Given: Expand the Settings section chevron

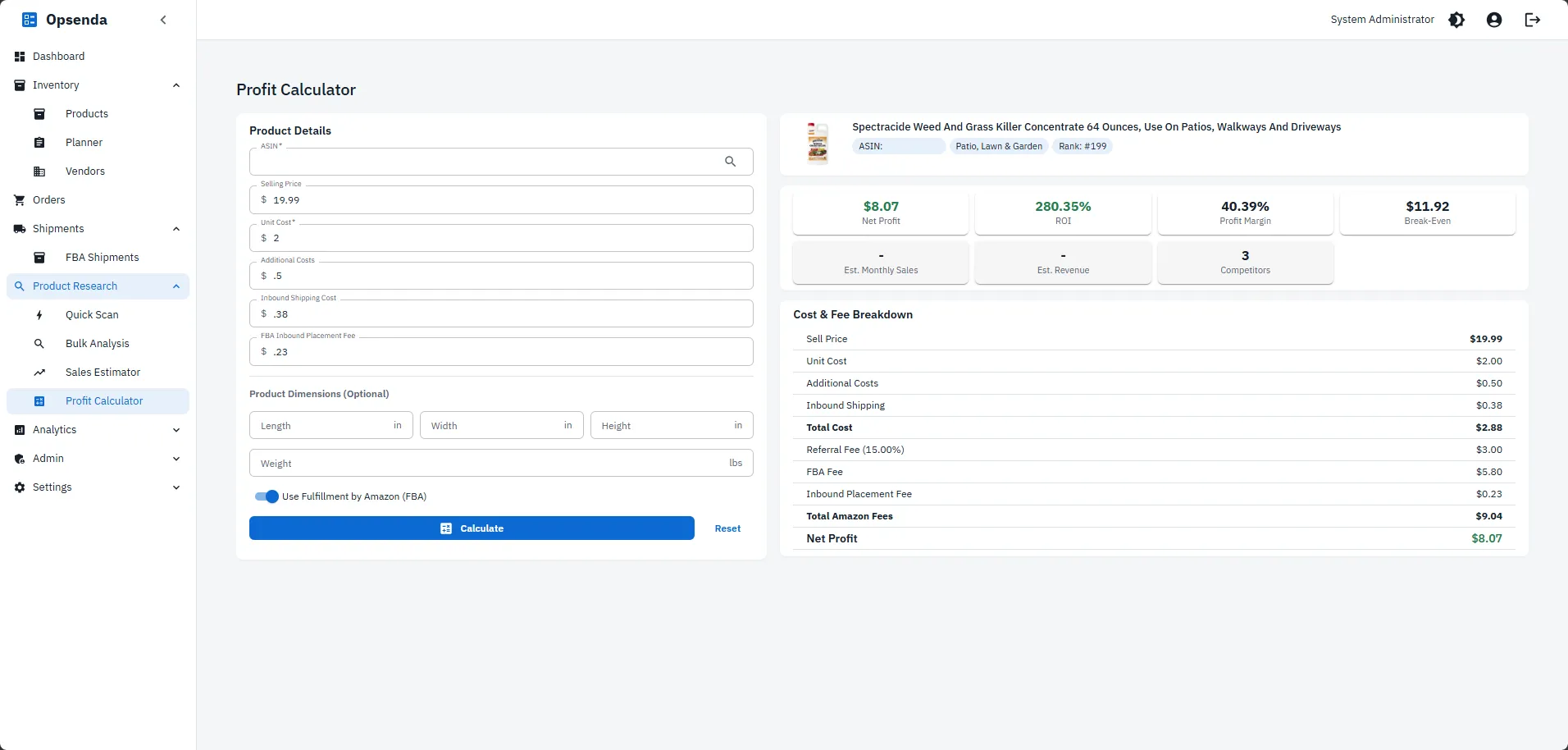Looking at the screenshot, I should click(x=176, y=487).
